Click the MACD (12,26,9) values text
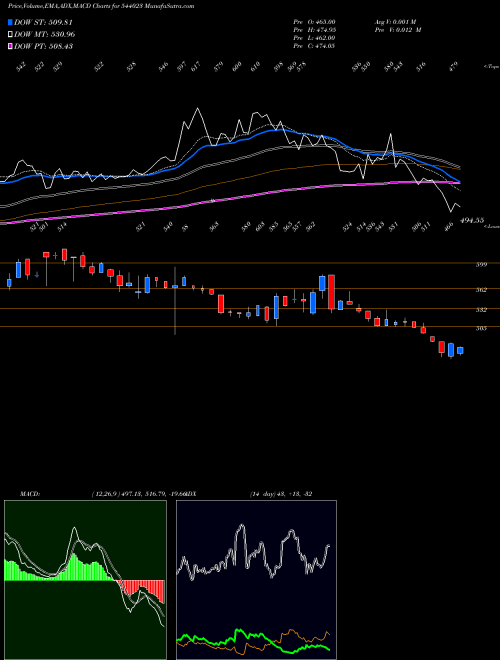Image resolution: width=500 pixels, height=660 pixels. click(x=138, y=493)
